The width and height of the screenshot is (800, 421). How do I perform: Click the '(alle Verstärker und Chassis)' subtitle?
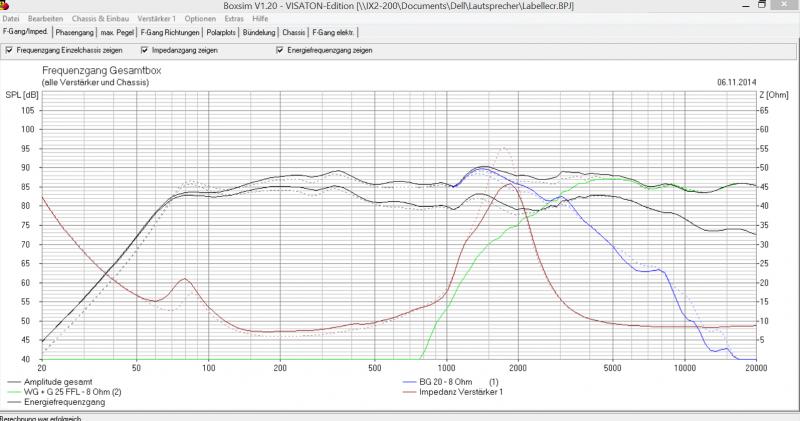pos(95,82)
